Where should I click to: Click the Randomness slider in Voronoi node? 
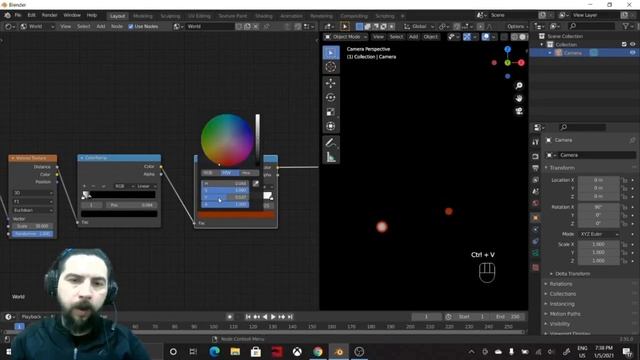pyautogui.click(x=33, y=234)
